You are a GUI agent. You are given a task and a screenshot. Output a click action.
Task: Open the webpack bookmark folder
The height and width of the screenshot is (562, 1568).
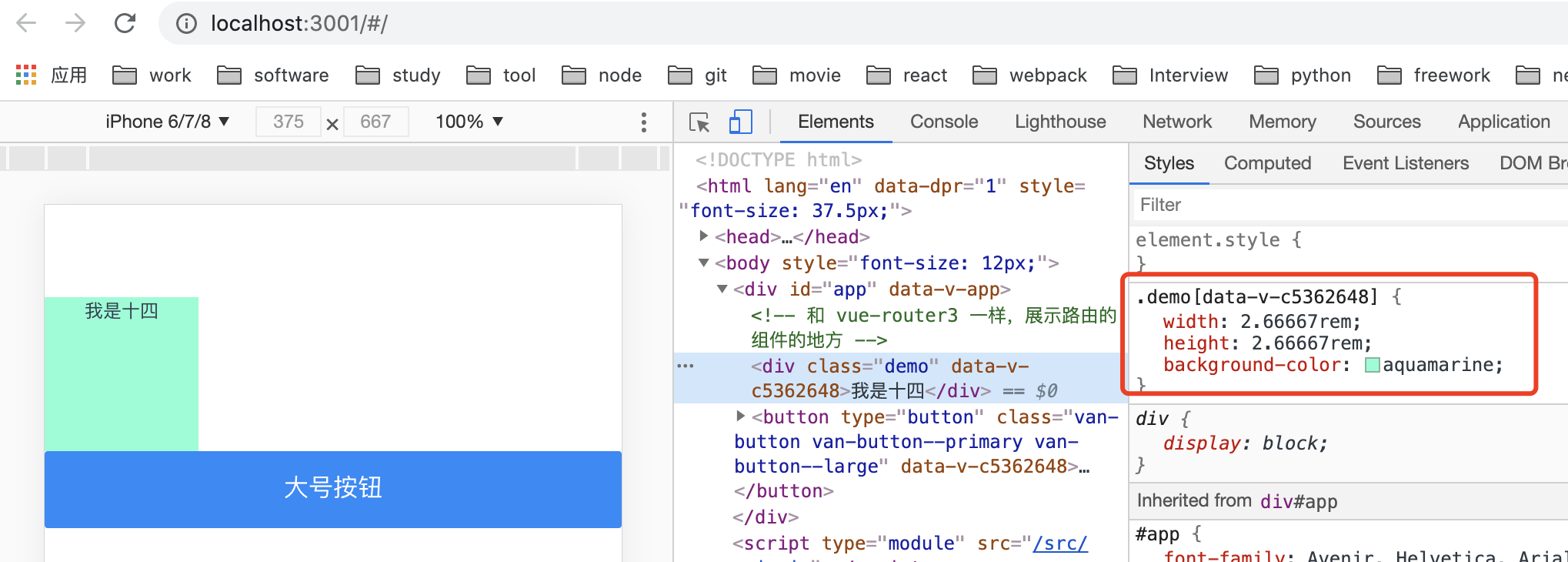(x=1029, y=75)
